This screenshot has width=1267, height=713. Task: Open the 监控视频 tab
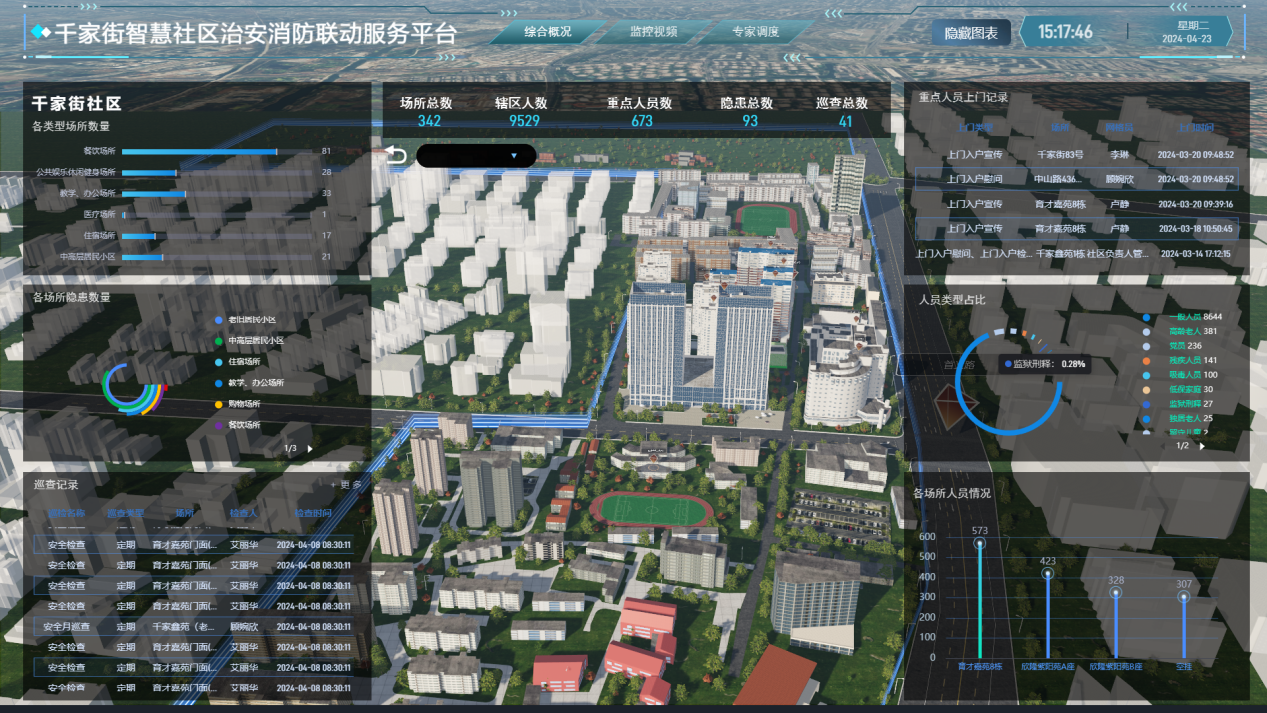tap(653, 32)
